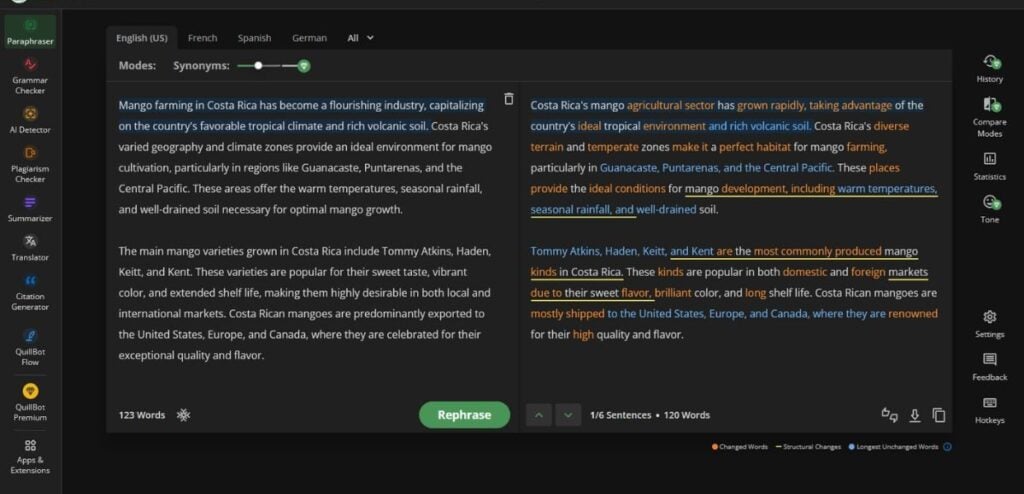Open the Paraphraser tool in sidebar
The width and height of the screenshot is (1024, 494).
(x=31, y=32)
